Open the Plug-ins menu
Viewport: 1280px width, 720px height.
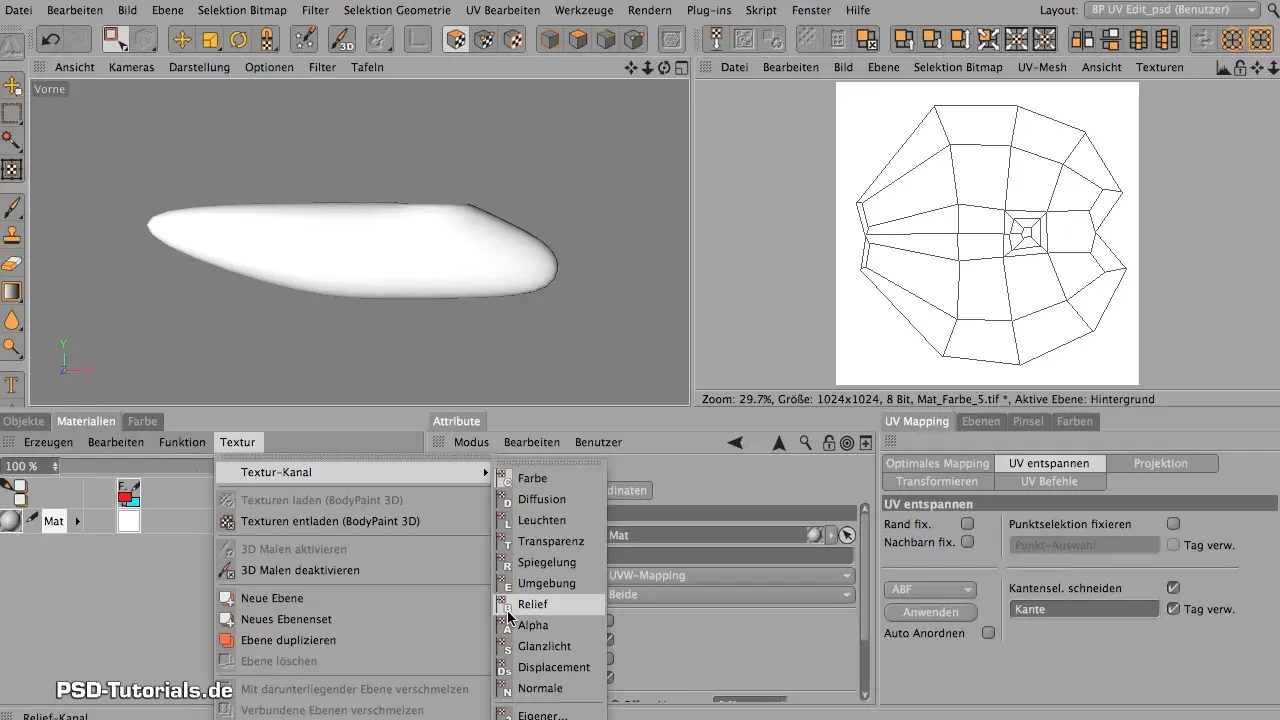(709, 10)
